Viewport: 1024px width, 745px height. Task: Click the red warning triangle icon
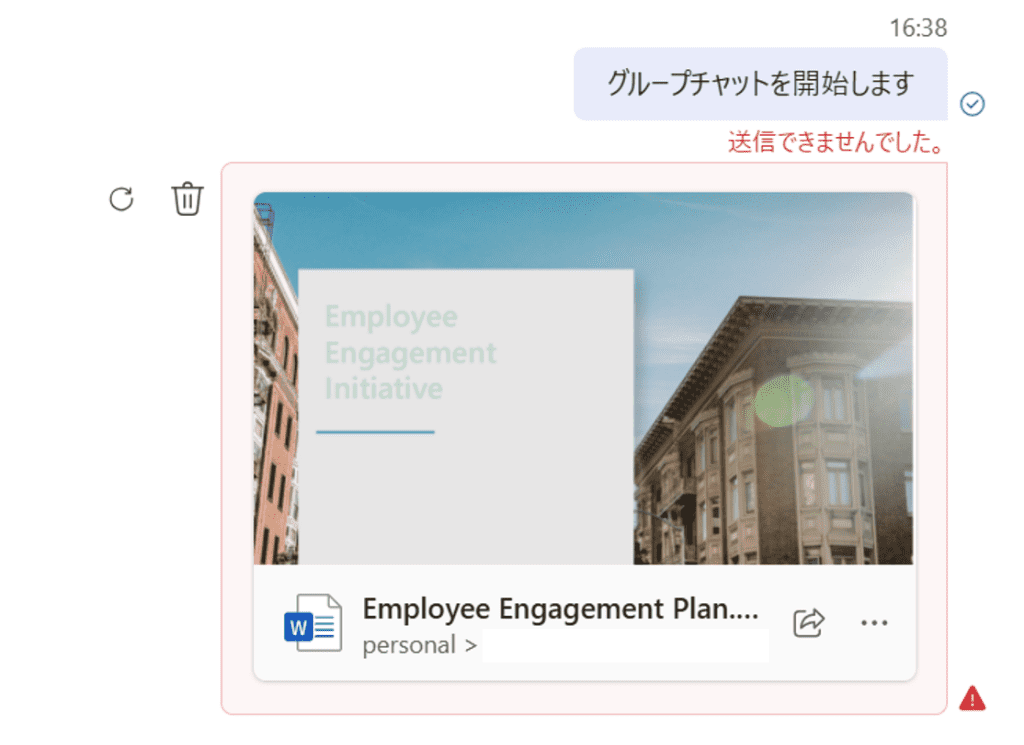click(x=971, y=698)
